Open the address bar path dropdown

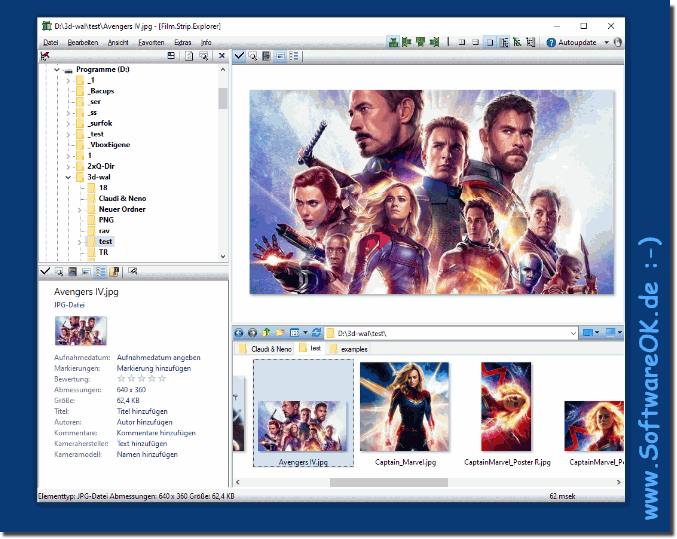tap(573, 333)
